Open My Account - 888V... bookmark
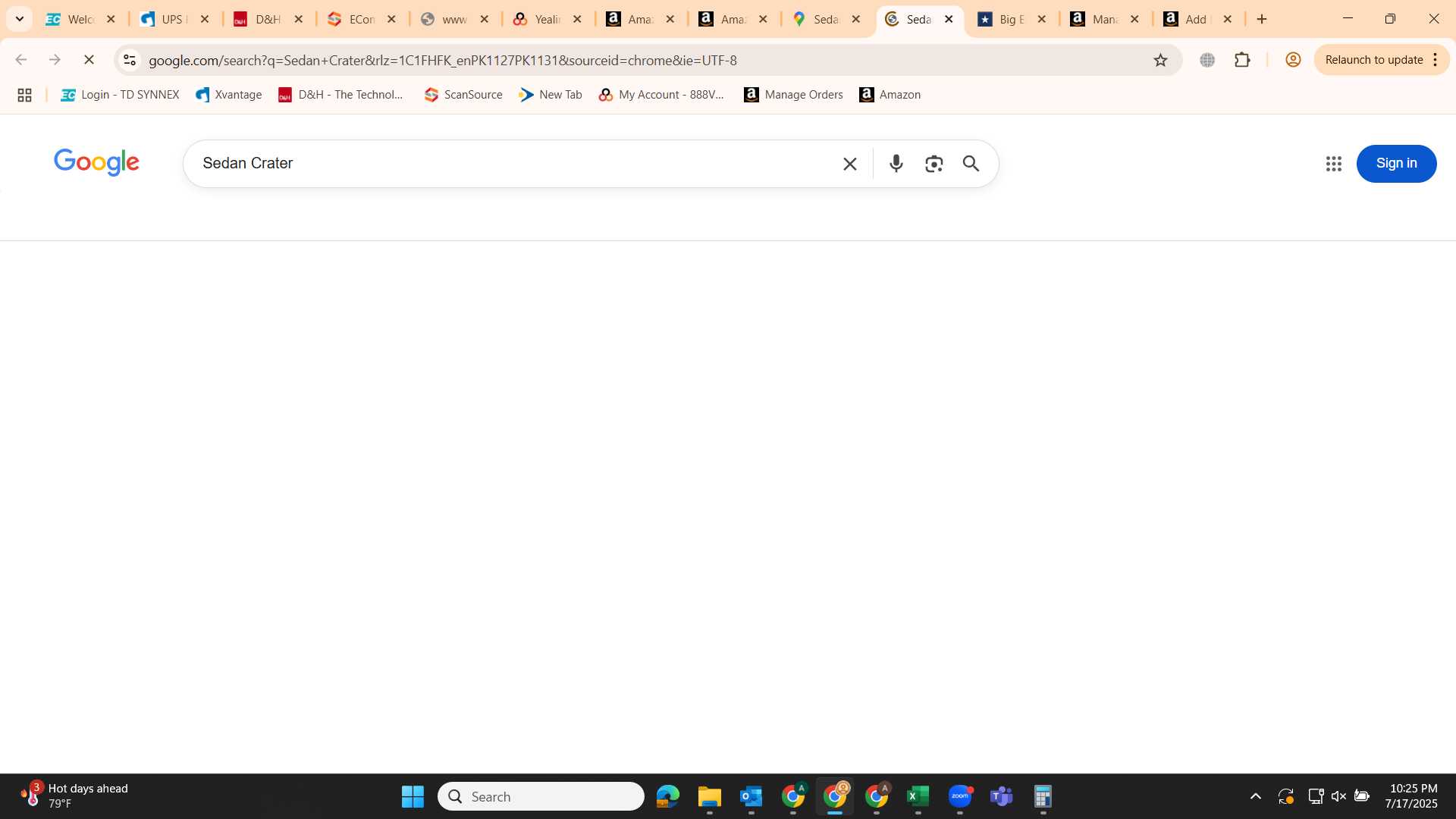 [661, 95]
